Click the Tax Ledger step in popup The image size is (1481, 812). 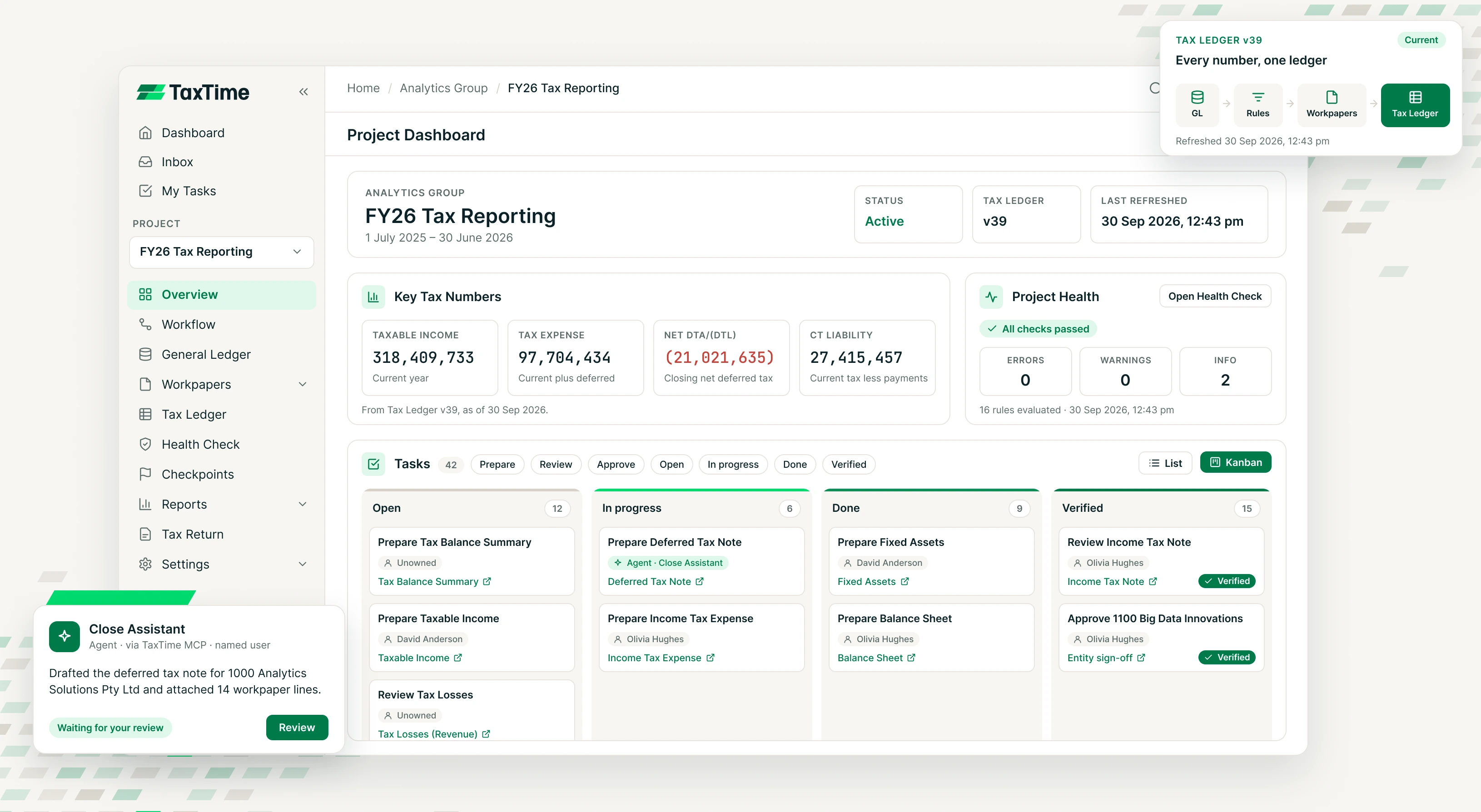1415,104
